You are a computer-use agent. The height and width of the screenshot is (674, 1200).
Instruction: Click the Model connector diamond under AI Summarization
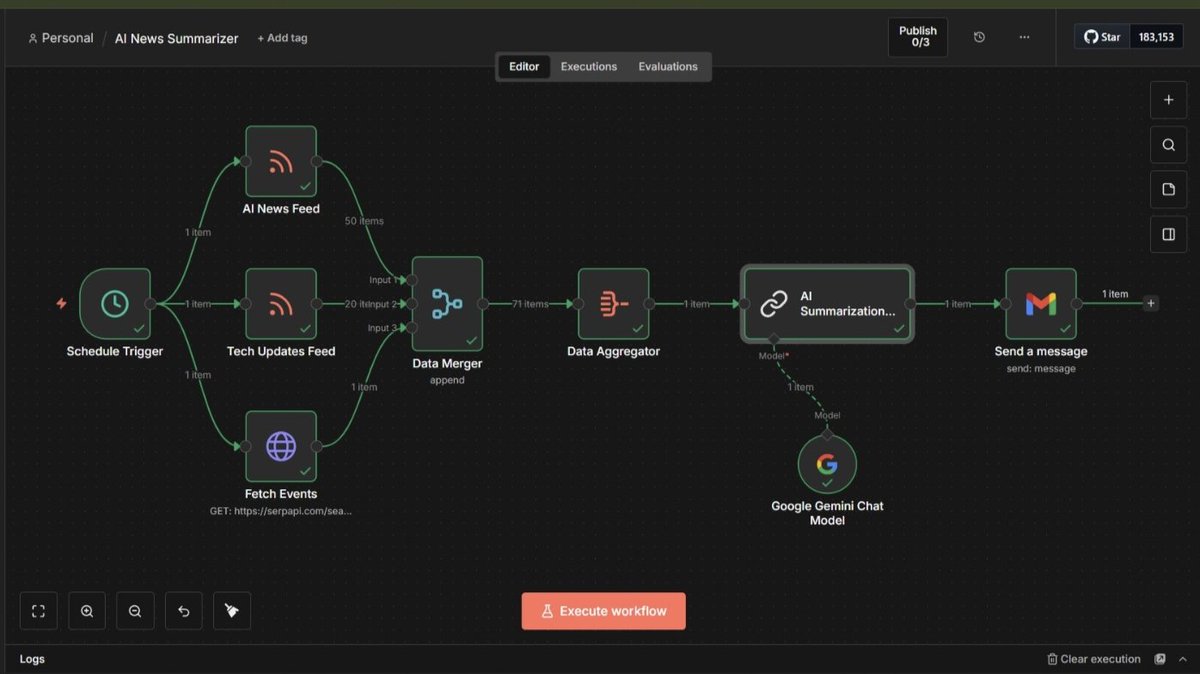(773, 340)
